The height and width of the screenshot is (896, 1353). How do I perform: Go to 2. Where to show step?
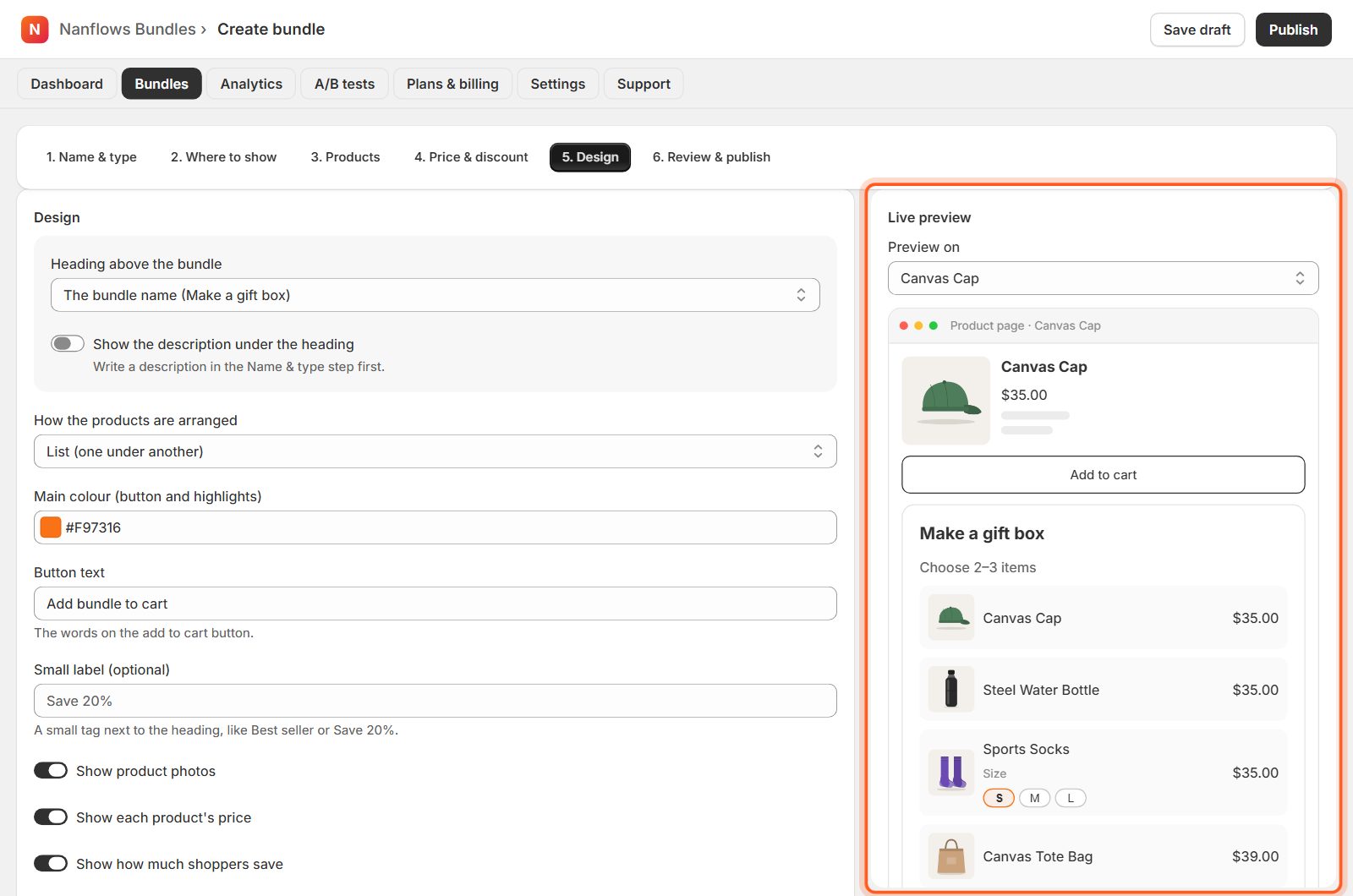(224, 157)
